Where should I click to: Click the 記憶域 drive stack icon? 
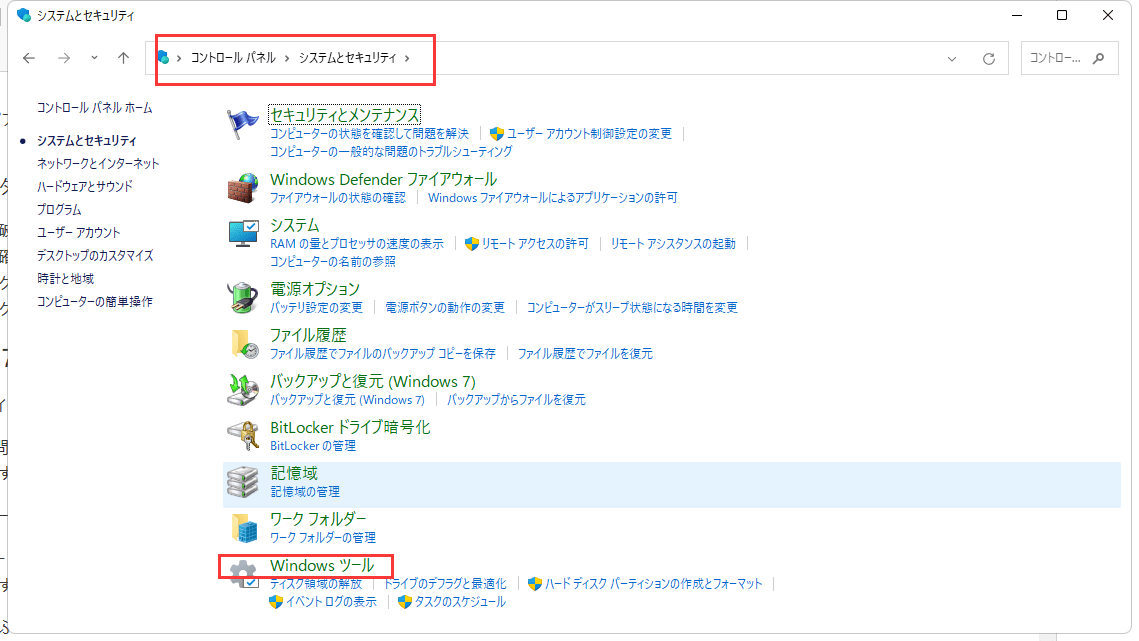241,482
